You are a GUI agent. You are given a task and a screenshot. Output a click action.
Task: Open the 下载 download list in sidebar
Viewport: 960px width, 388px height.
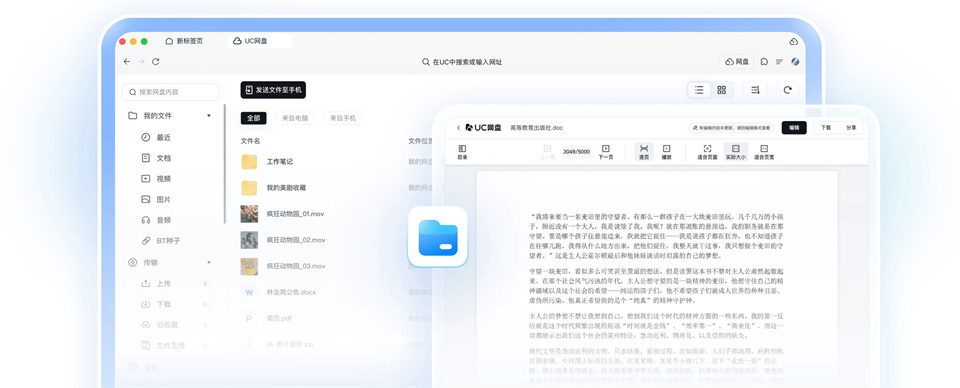pos(157,304)
